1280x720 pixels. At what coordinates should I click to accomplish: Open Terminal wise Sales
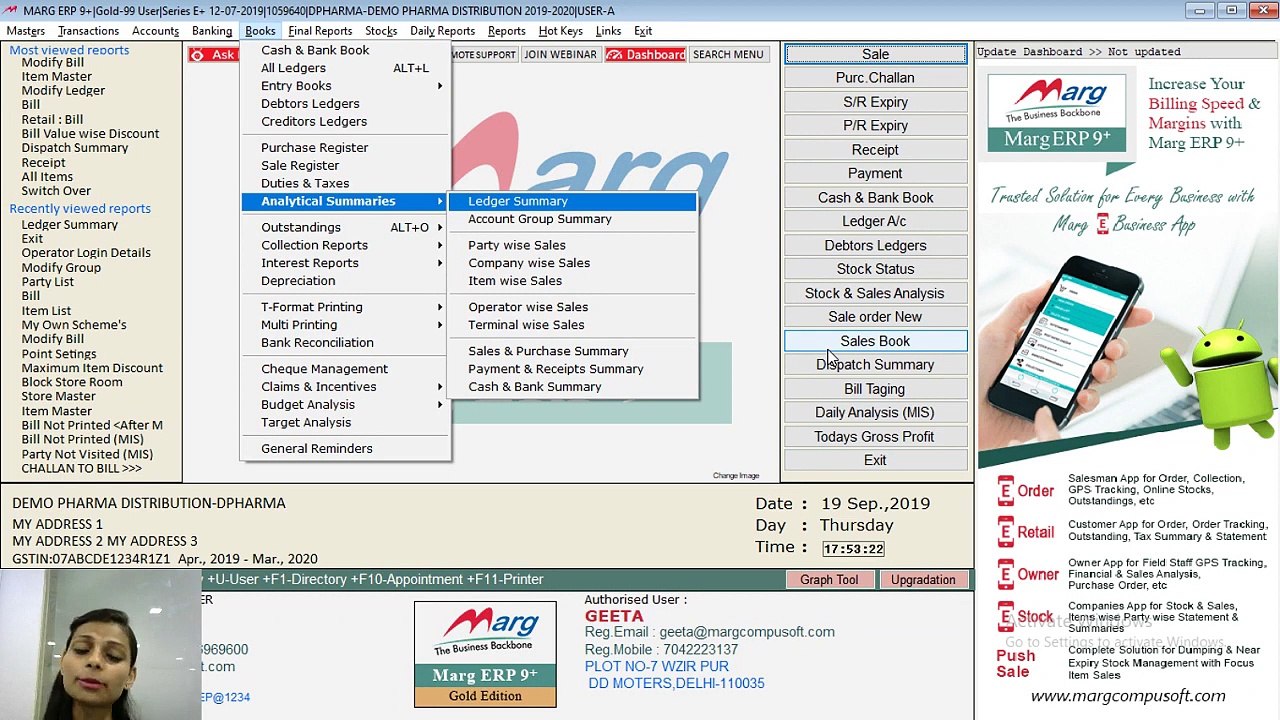572,325
